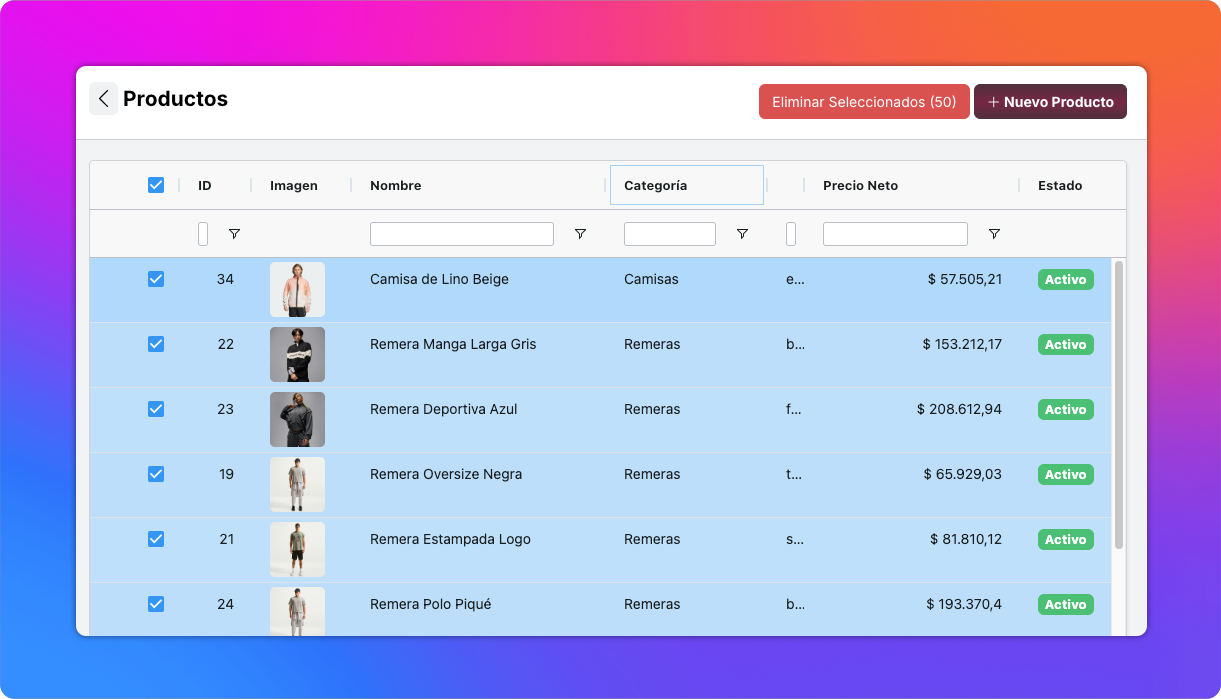Click the Eliminar Seleccionados (50) button

click(x=864, y=102)
